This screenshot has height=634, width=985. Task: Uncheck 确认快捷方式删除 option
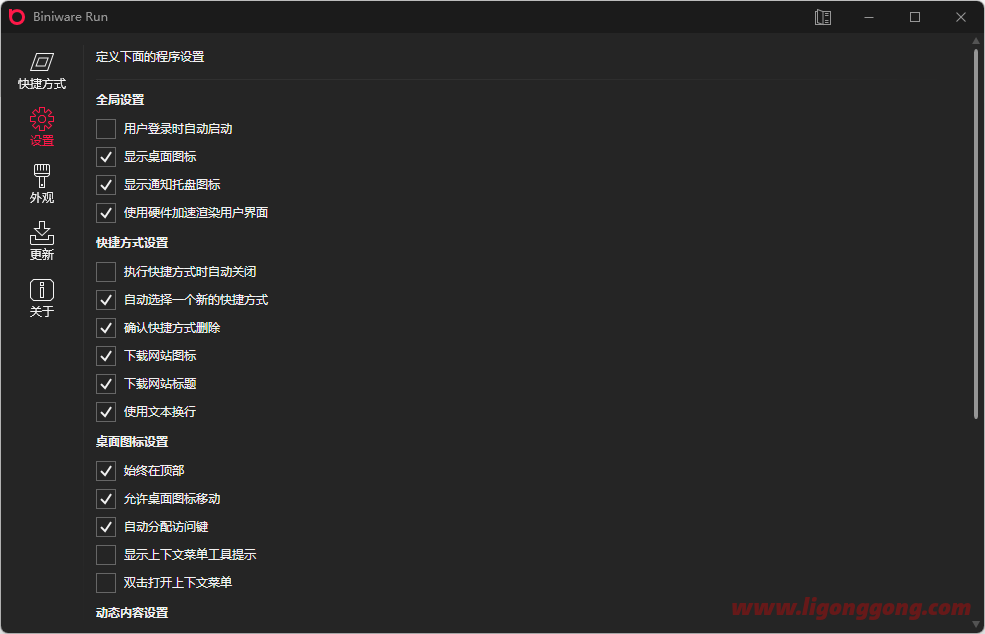(106, 328)
